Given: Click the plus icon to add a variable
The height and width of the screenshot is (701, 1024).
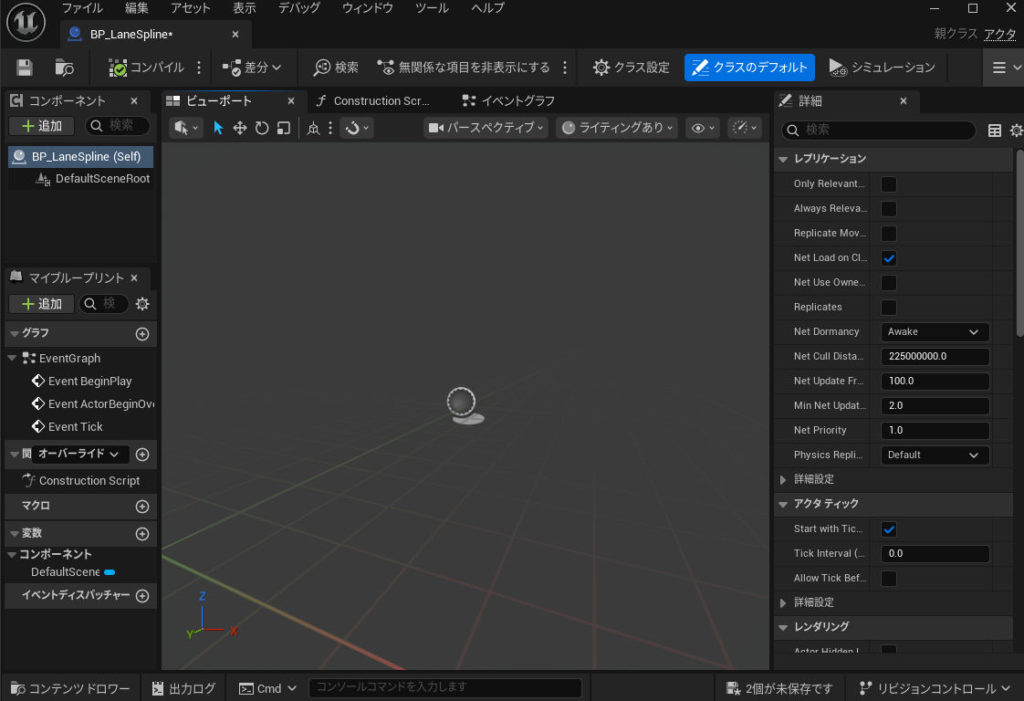Looking at the screenshot, I should coord(142,534).
